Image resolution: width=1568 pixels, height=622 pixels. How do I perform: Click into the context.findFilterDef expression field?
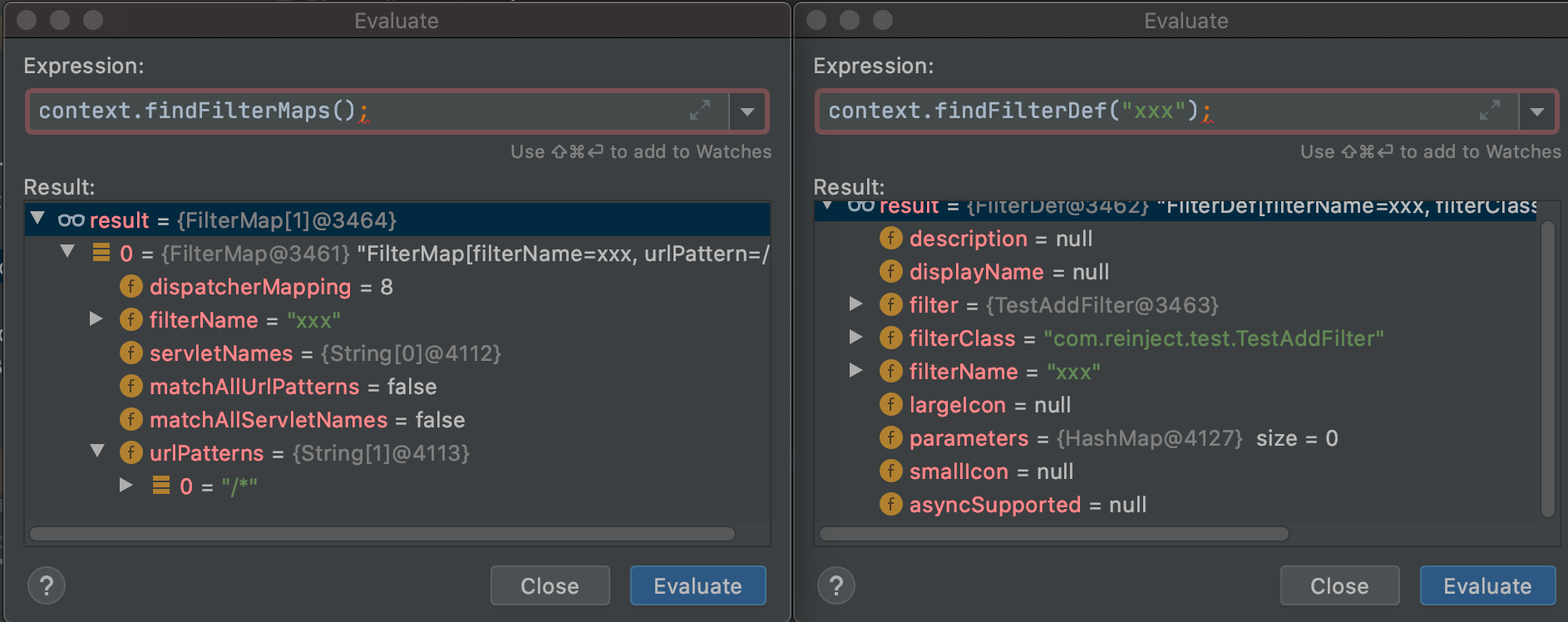1147,111
